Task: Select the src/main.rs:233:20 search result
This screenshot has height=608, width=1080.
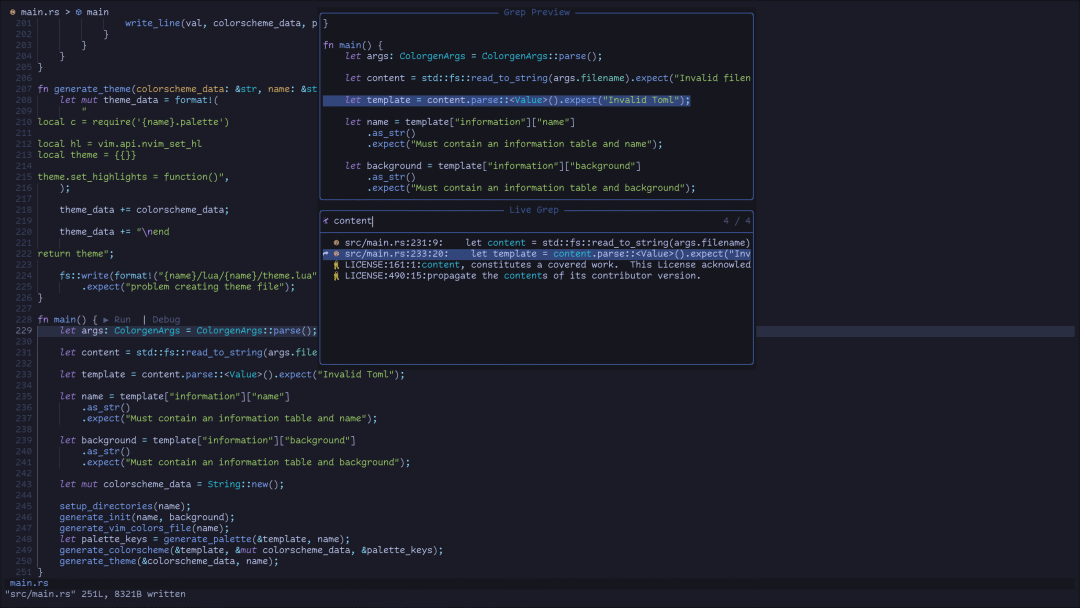Action: click(450, 253)
